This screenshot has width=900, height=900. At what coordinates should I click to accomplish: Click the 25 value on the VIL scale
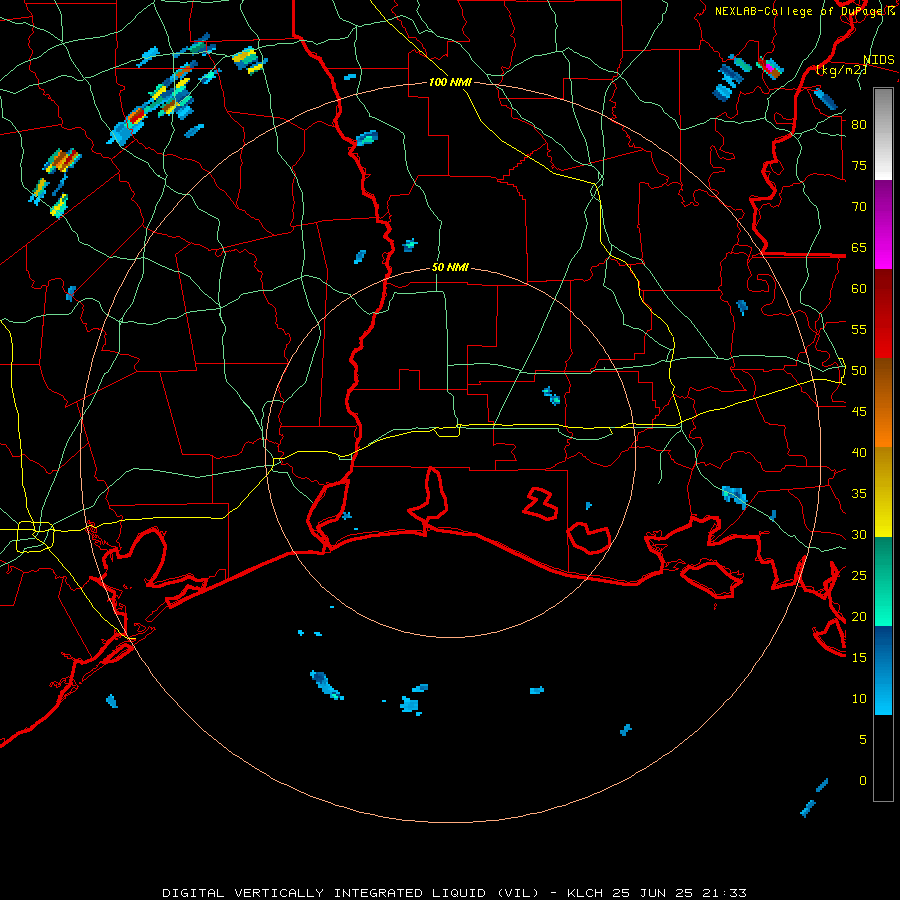pos(859,576)
